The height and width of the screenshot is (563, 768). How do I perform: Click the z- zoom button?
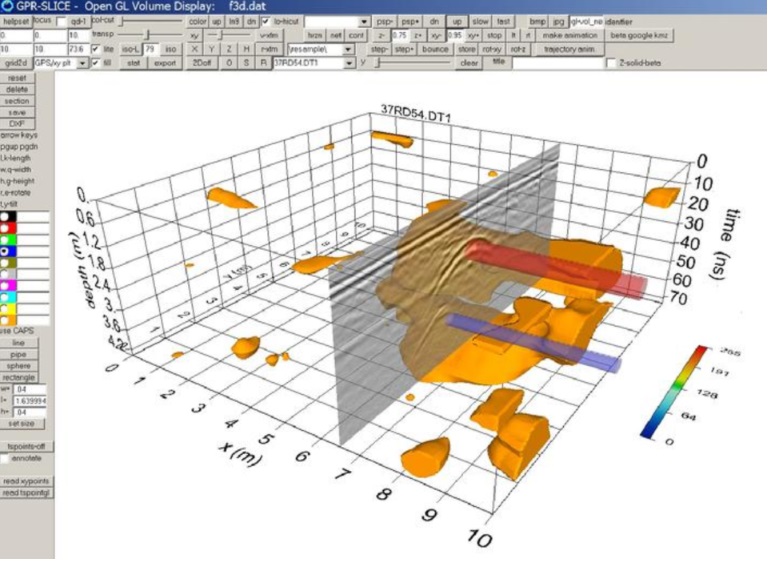click(x=382, y=35)
